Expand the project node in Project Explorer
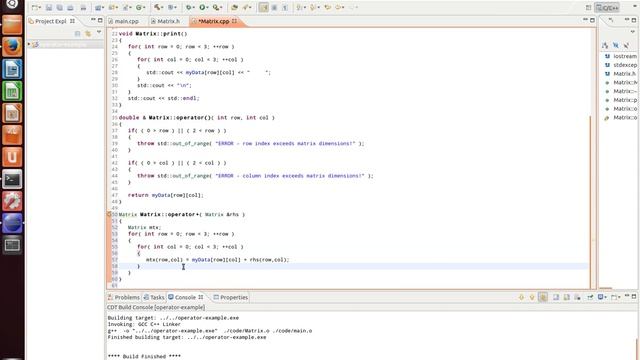This screenshot has height=360, width=640. click(x=29, y=44)
